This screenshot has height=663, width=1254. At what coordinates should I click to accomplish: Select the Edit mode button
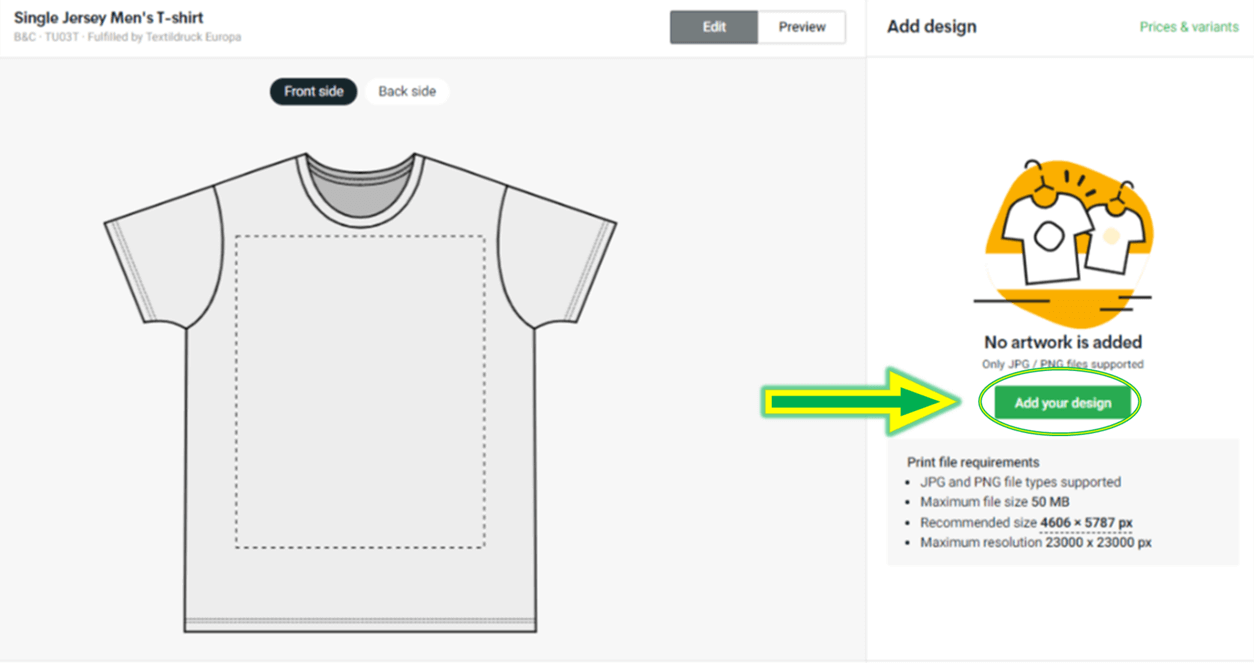pos(714,27)
